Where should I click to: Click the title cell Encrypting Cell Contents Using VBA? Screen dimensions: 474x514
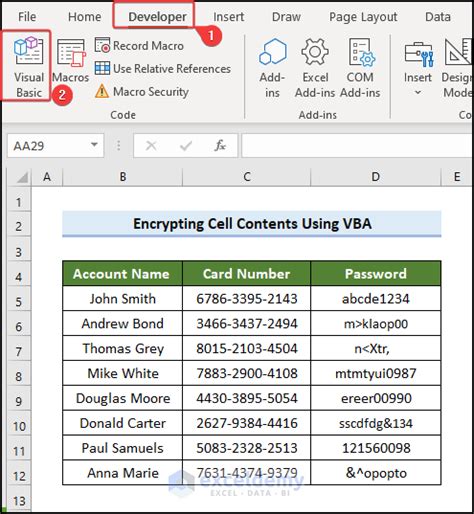coord(252,224)
